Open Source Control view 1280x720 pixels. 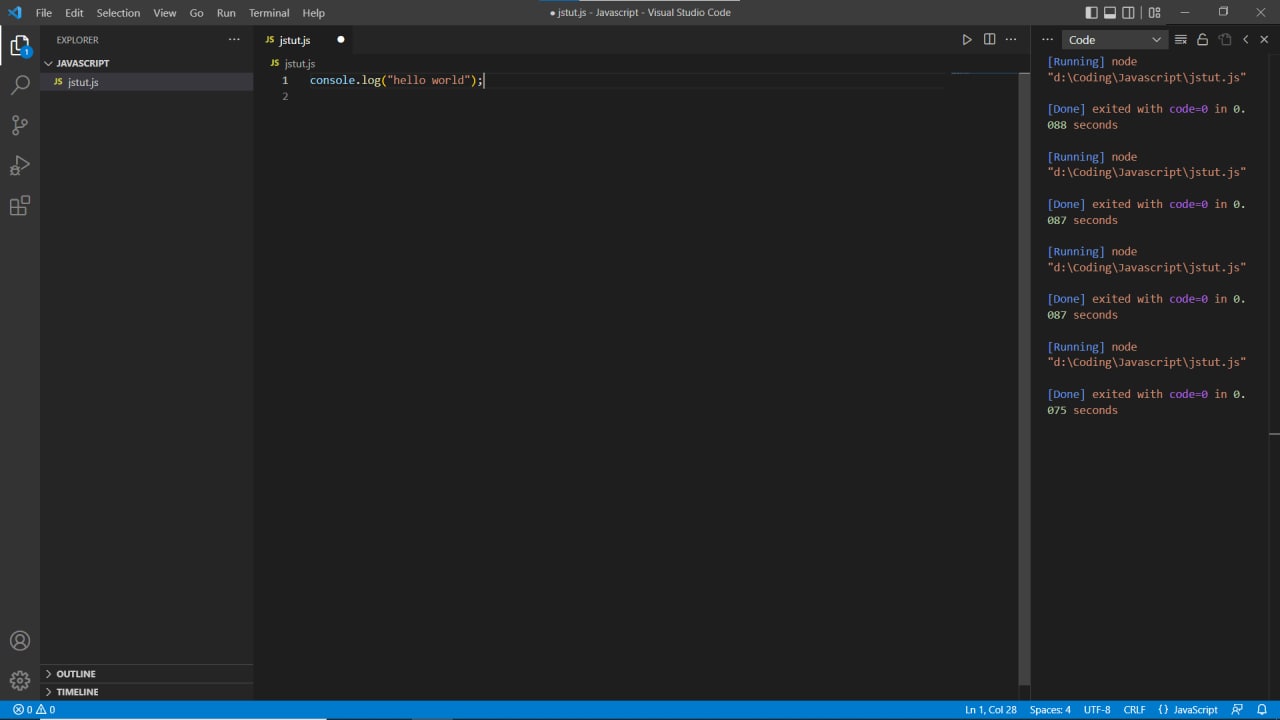tap(20, 125)
